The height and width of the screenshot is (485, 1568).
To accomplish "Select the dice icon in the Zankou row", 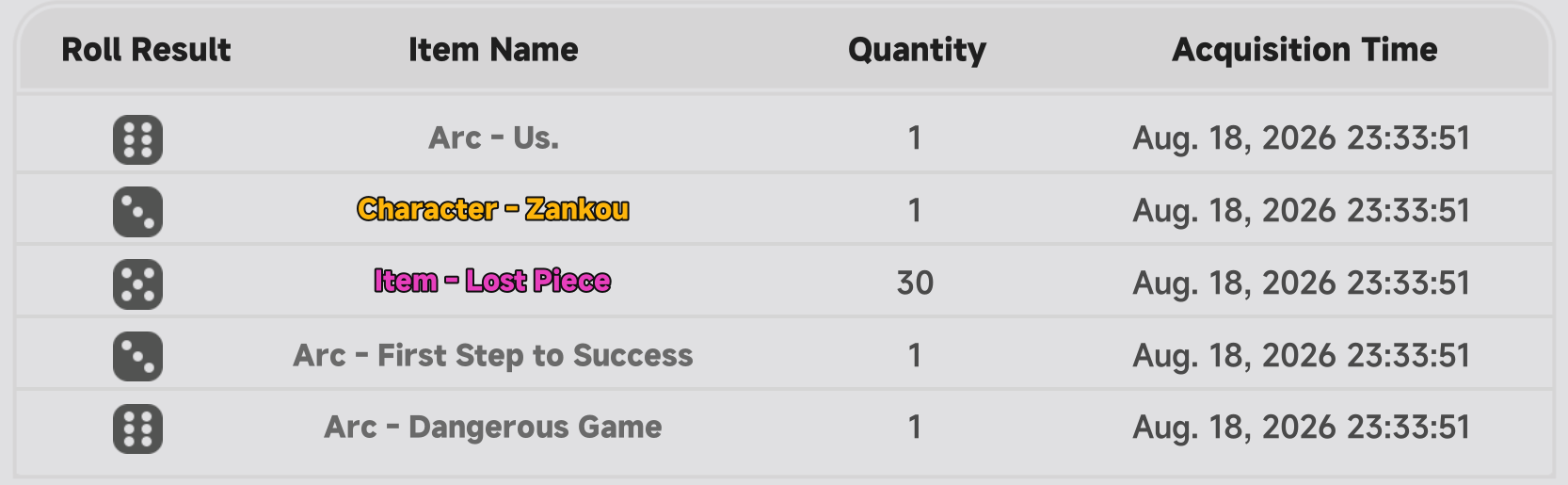I will pos(137,212).
